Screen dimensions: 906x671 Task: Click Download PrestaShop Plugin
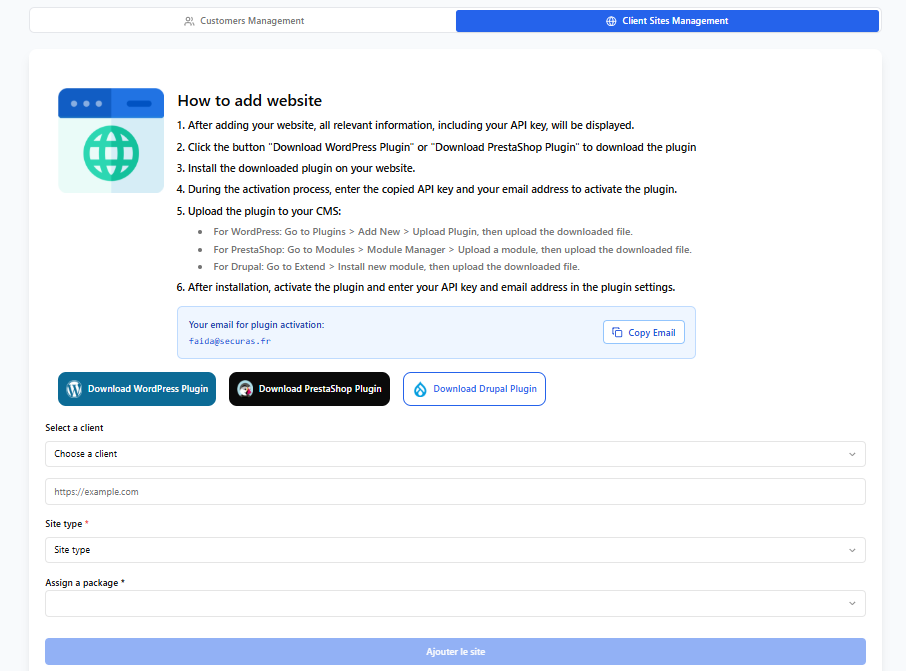[309, 389]
